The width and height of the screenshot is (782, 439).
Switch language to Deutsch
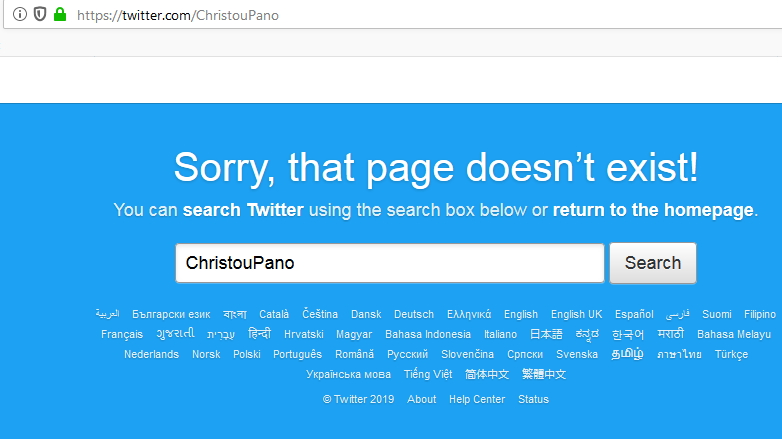[414, 314]
